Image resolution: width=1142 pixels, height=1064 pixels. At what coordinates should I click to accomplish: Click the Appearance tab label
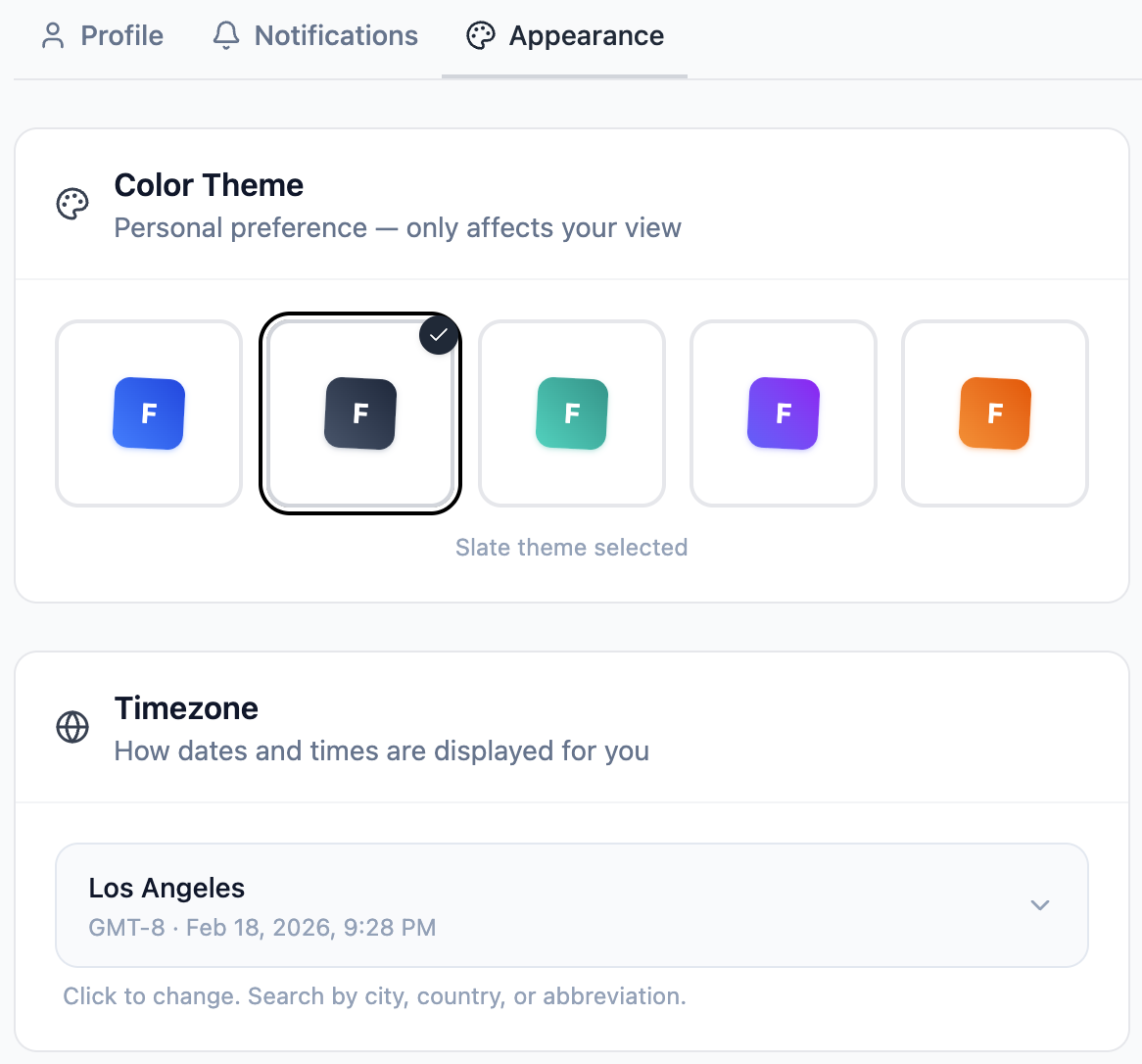pos(586,35)
